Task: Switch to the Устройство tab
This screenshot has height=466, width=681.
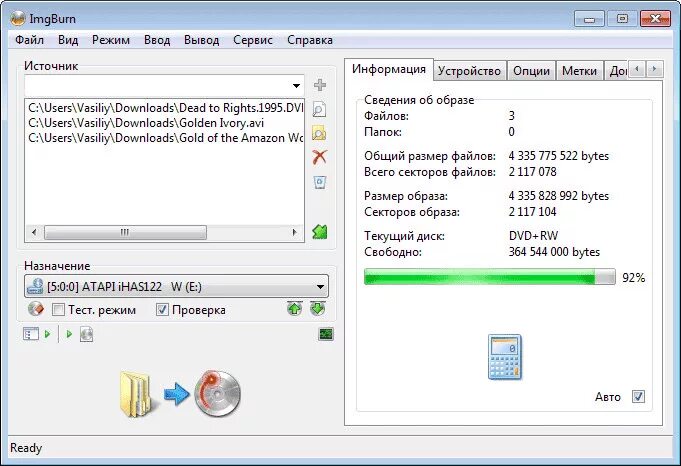Action: coord(469,71)
